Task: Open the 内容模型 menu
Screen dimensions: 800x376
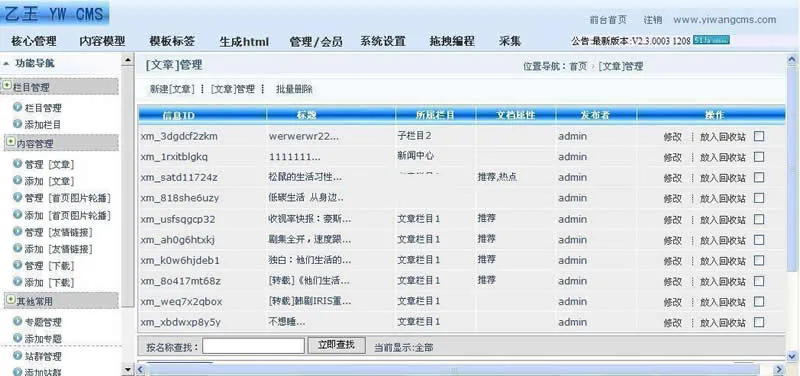Action: pyautogui.click(x=102, y=41)
